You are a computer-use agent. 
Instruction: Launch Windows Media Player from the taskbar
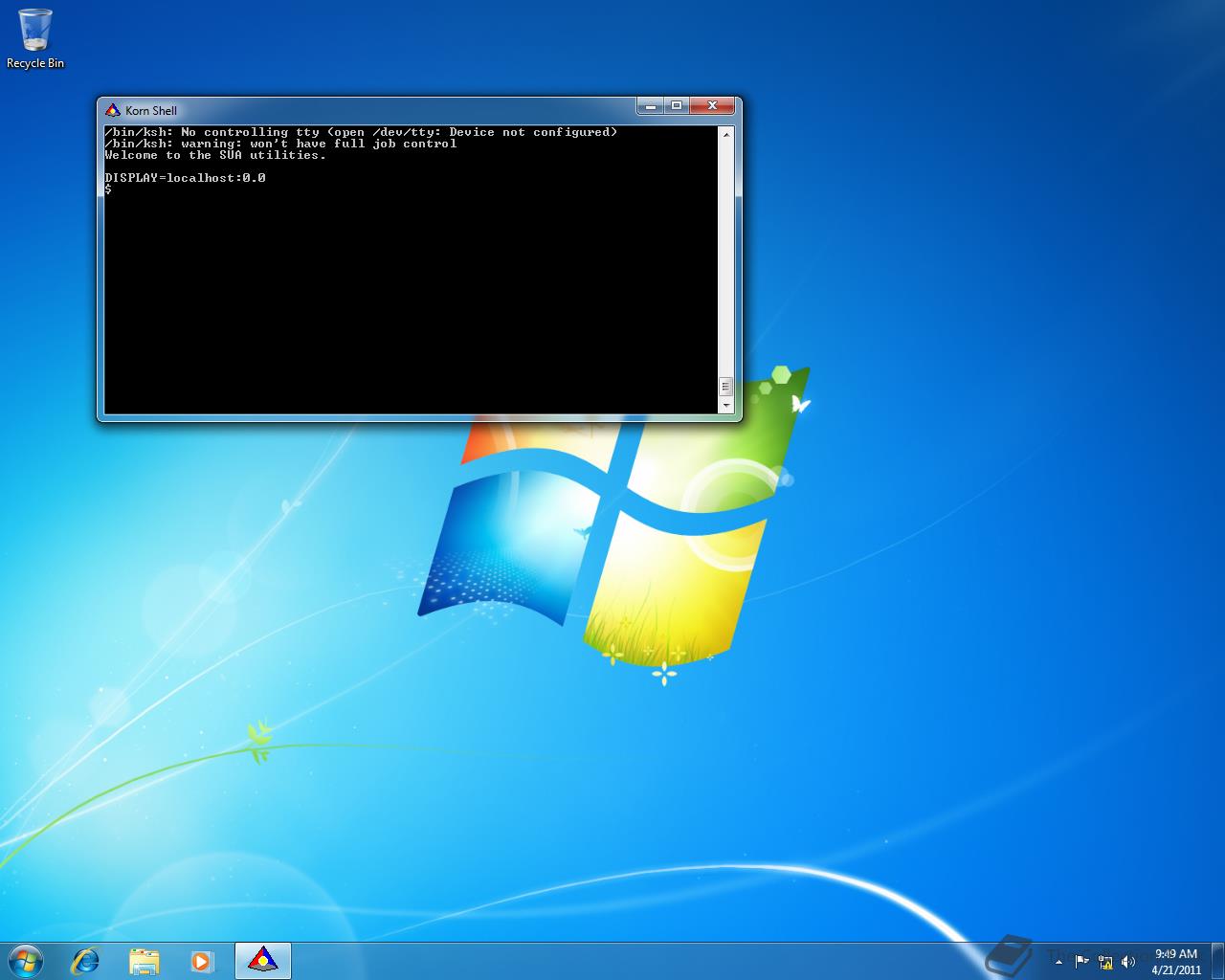[x=202, y=961]
